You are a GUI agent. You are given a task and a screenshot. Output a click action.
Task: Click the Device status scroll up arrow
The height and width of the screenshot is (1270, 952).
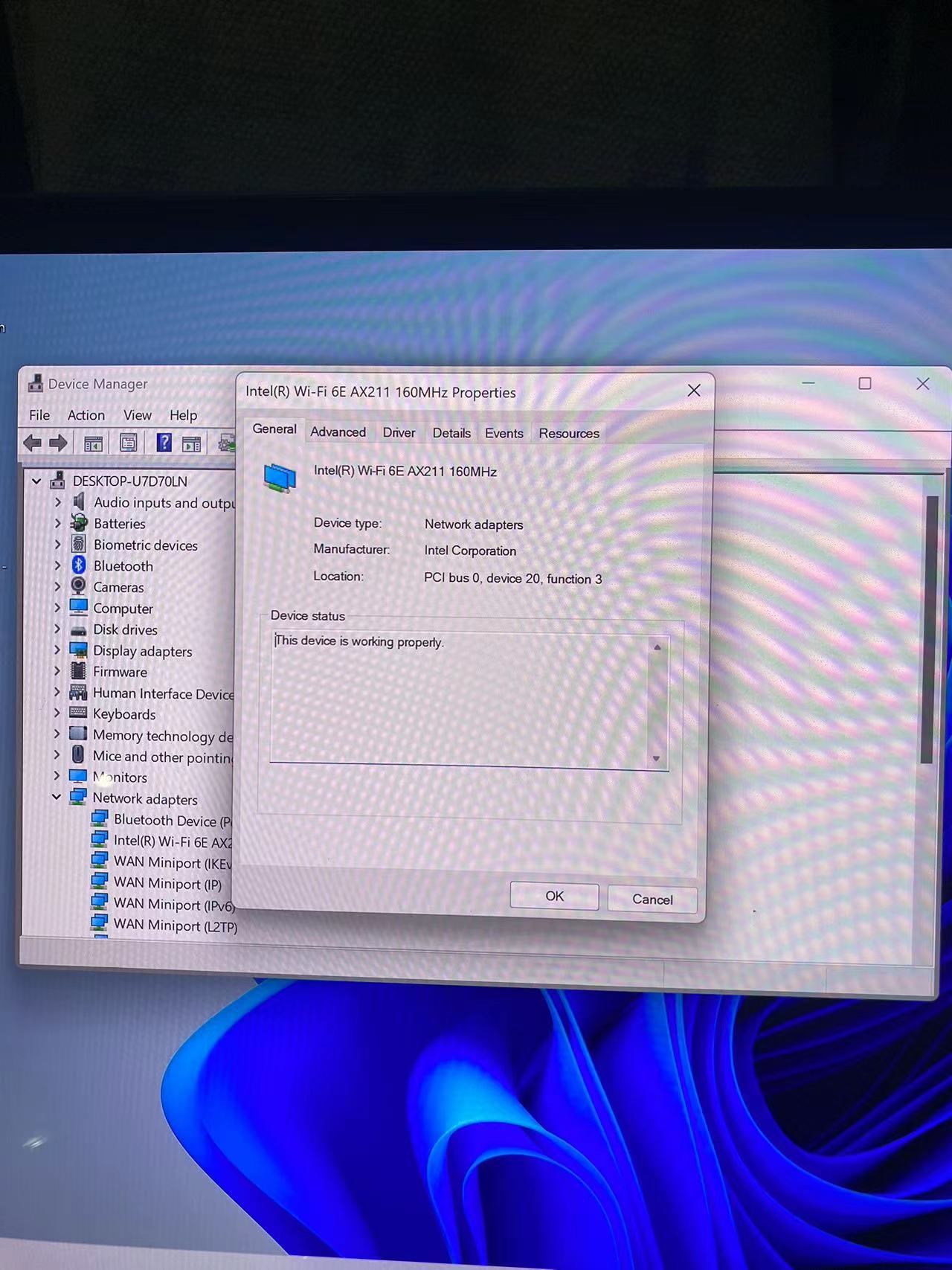point(657,648)
